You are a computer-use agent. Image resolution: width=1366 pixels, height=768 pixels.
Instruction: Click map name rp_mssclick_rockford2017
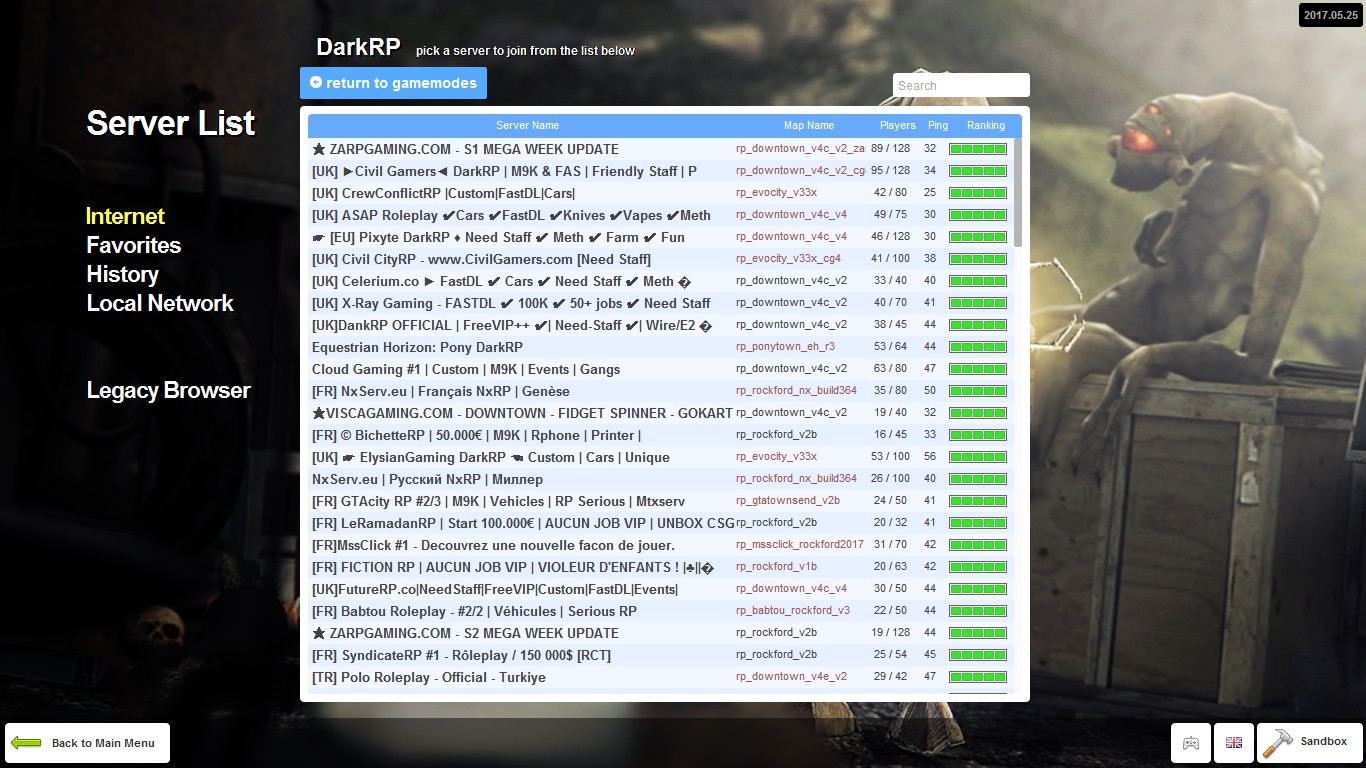[800, 545]
